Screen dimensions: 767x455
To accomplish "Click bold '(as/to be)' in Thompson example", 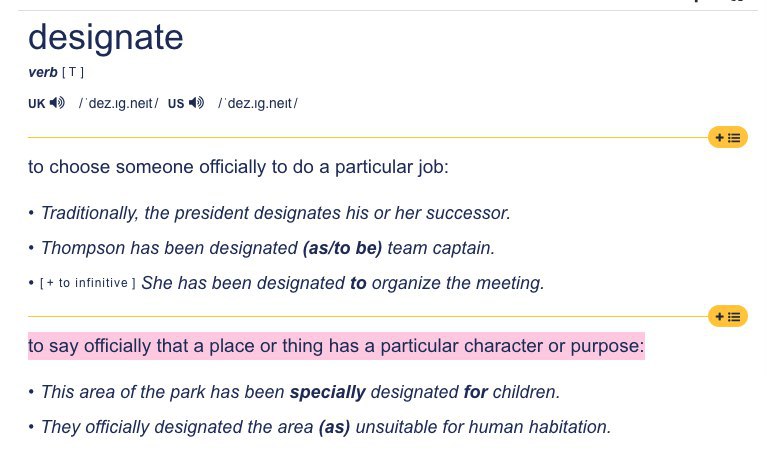I will pyautogui.click(x=342, y=248).
